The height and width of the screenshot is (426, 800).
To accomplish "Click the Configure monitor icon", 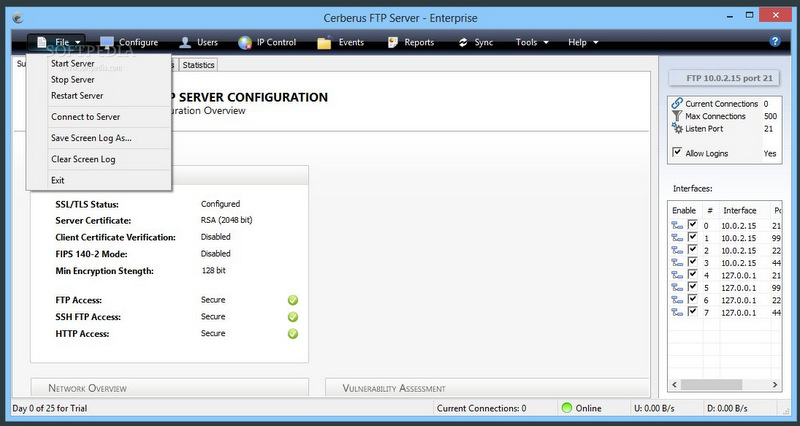I will (107, 42).
